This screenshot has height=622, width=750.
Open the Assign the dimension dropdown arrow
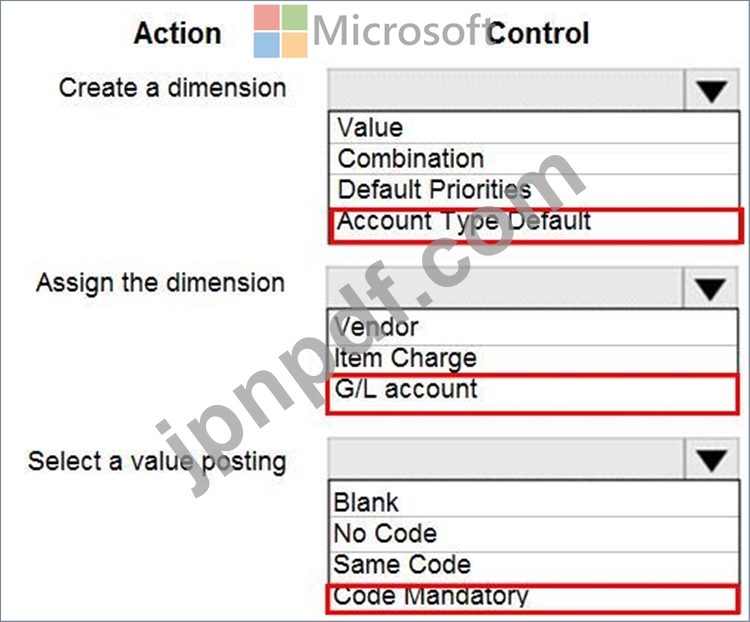pyautogui.click(x=711, y=289)
